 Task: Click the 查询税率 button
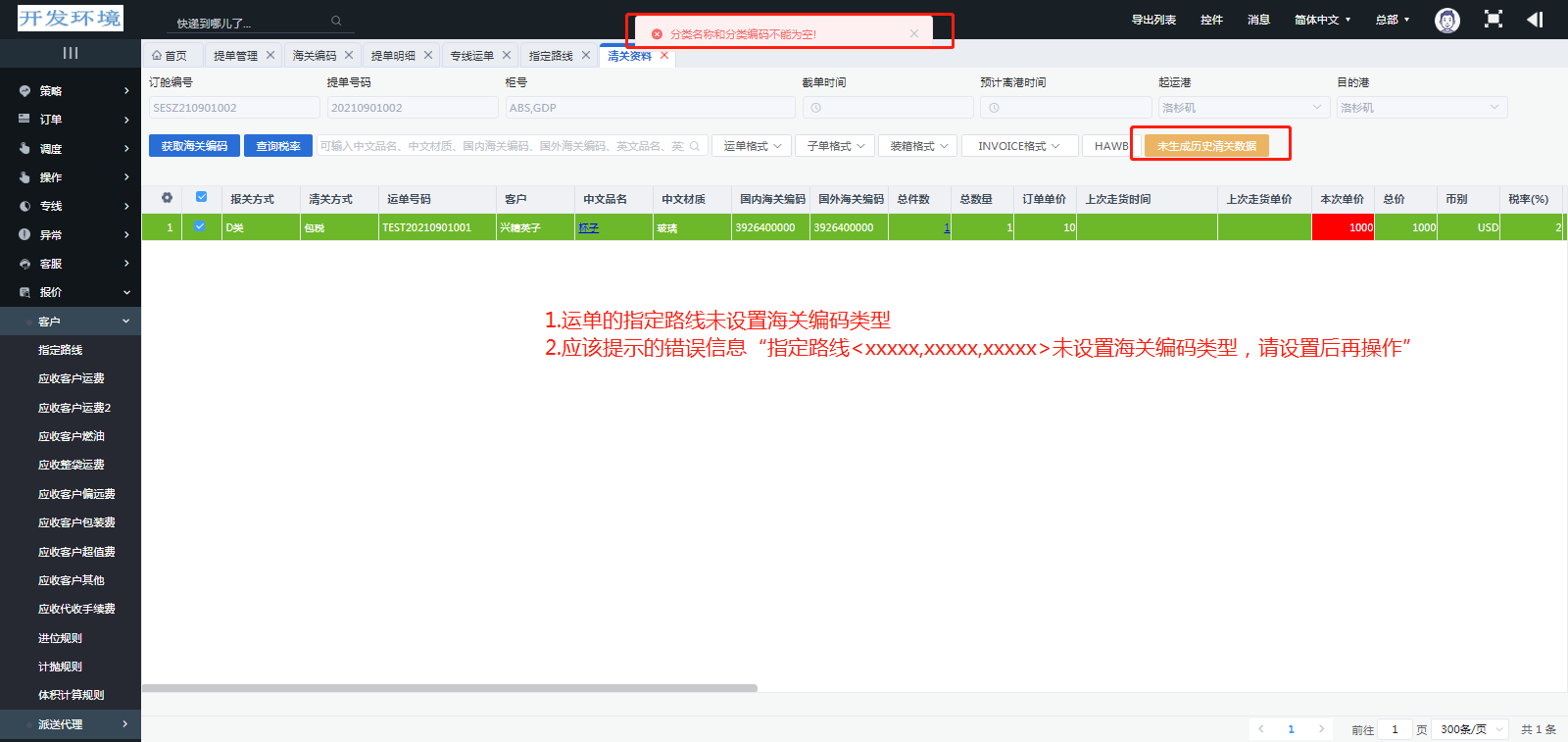[278, 146]
